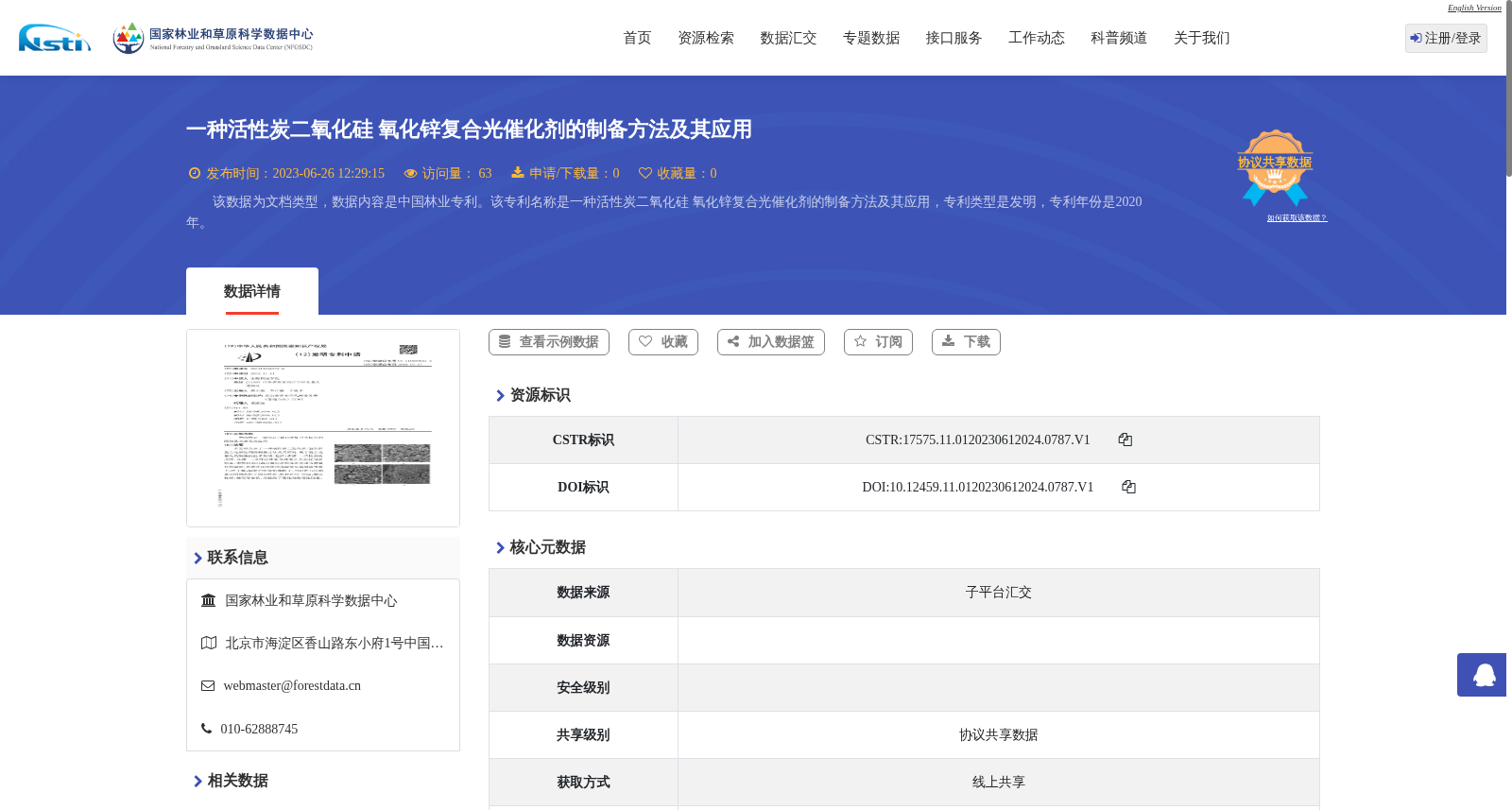Click the 国家林业和草原科学数据中心 logo

[x=213, y=38]
